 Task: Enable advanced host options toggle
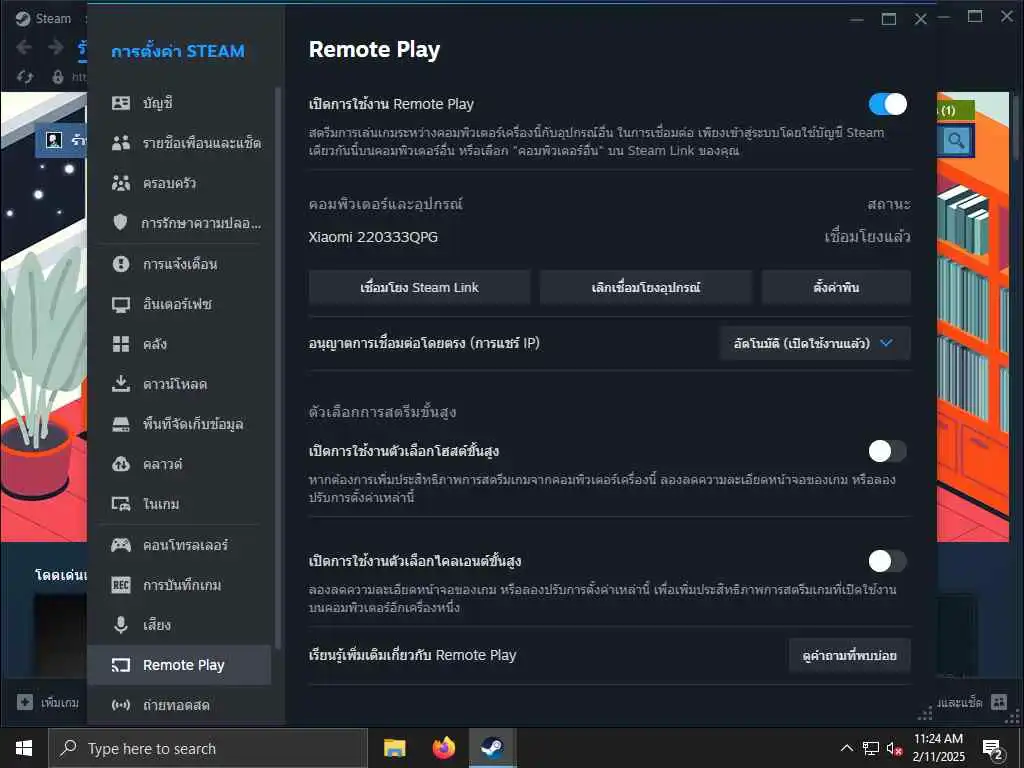(x=888, y=451)
